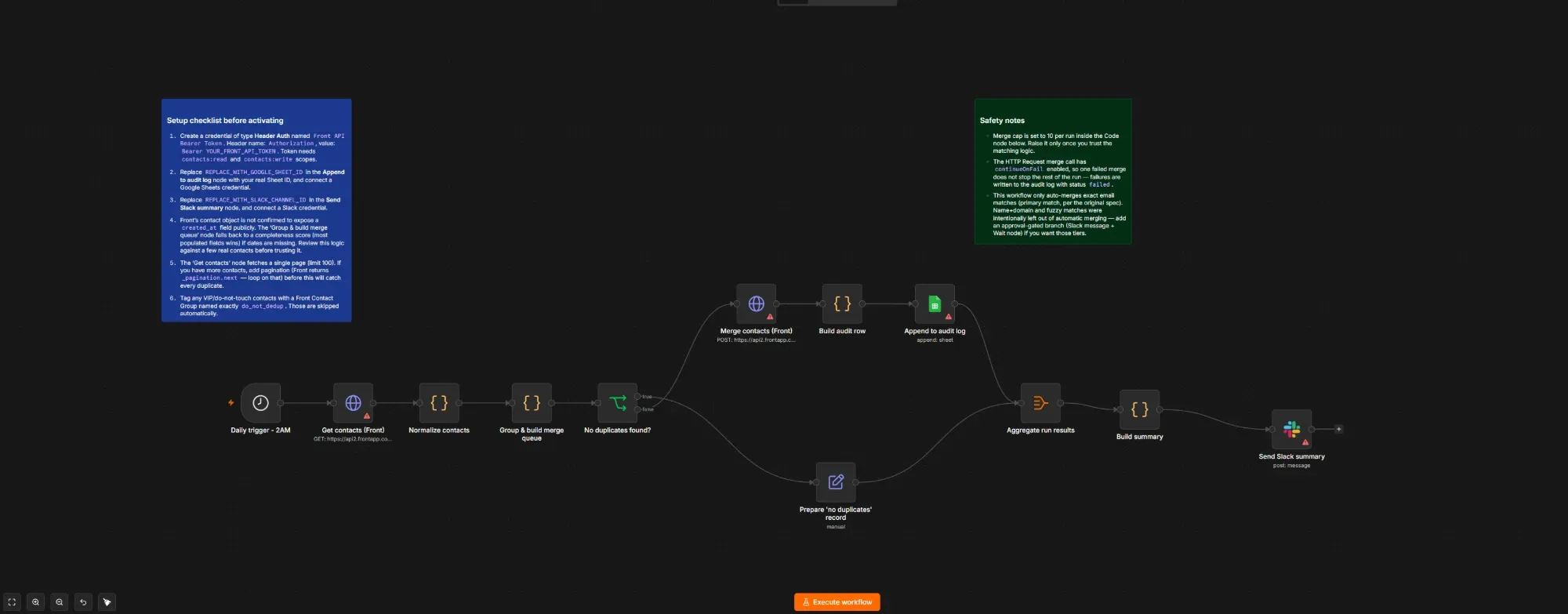Image resolution: width=1568 pixels, height=614 pixels.
Task: Click the Execute workflow button
Action: click(x=837, y=602)
